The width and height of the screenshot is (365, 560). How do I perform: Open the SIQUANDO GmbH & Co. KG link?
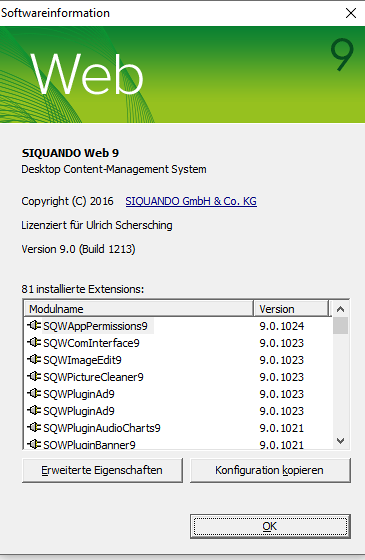(191, 201)
